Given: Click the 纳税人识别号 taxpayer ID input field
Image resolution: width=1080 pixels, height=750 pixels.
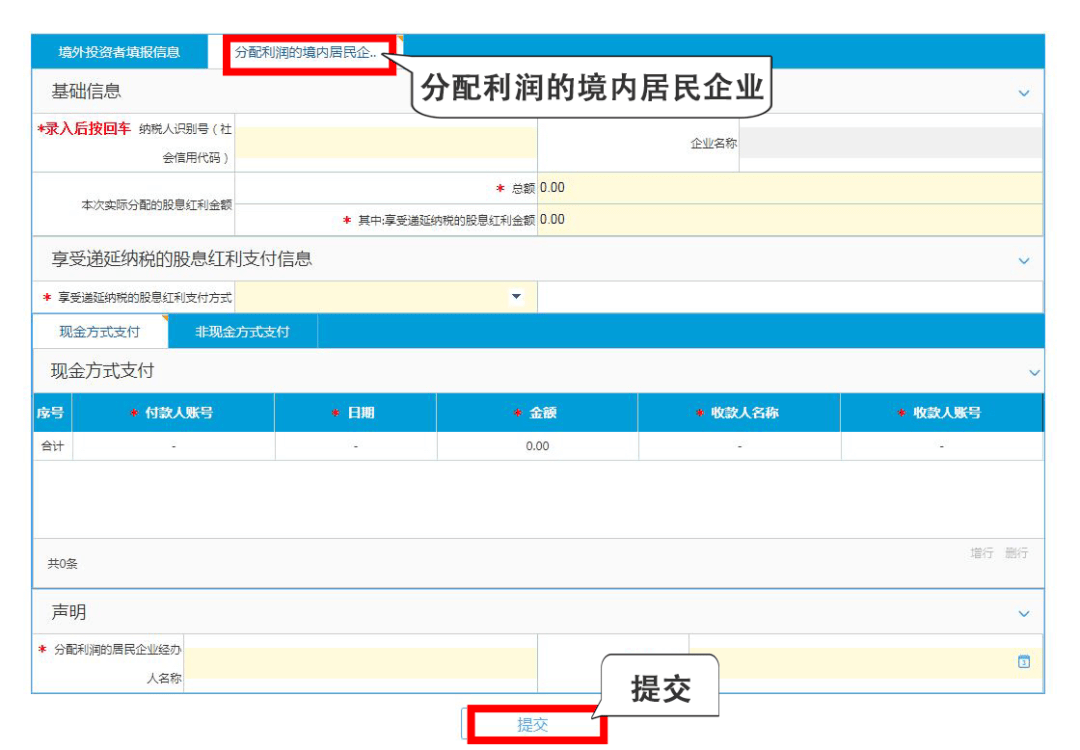Looking at the screenshot, I should [385, 145].
